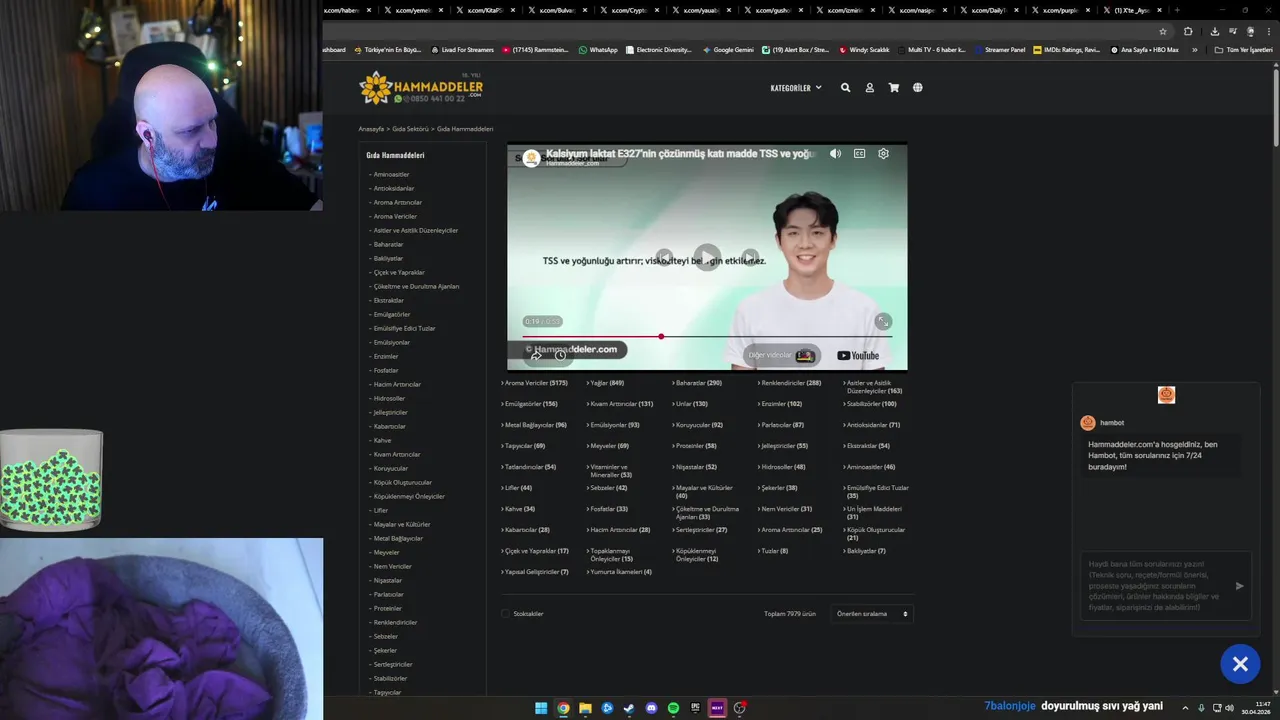Bookmark this page with the star icon
Viewport: 1280px width, 720px height.
click(1162, 31)
